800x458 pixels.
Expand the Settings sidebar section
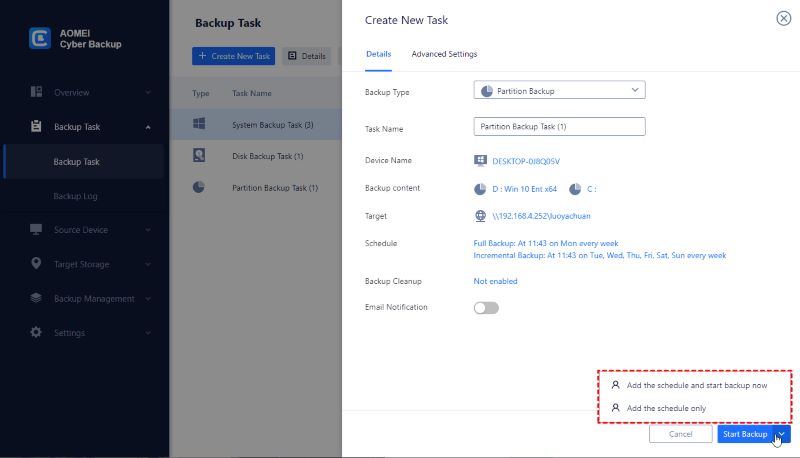(148, 333)
